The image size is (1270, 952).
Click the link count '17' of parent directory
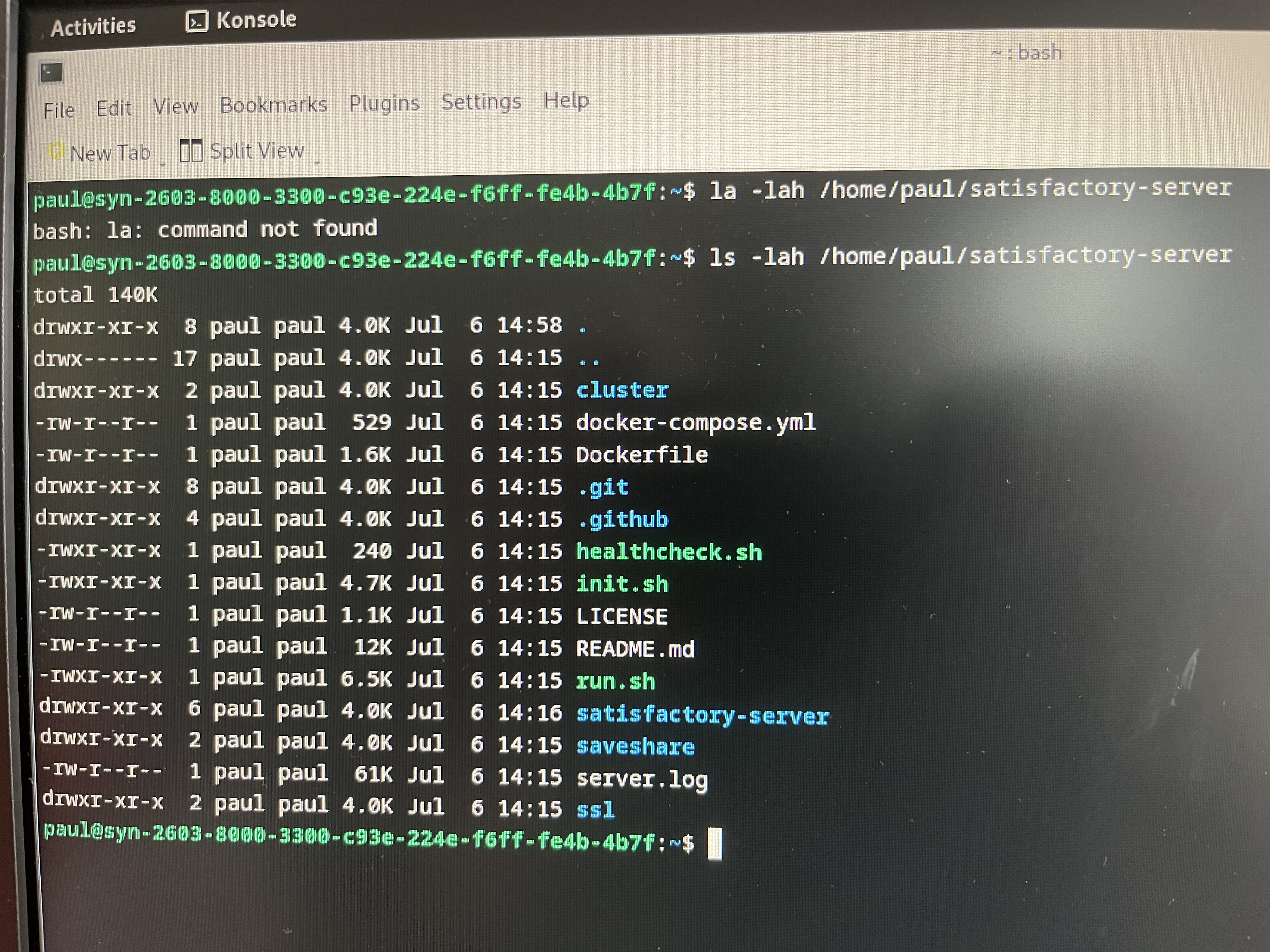click(x=184, y=359)
